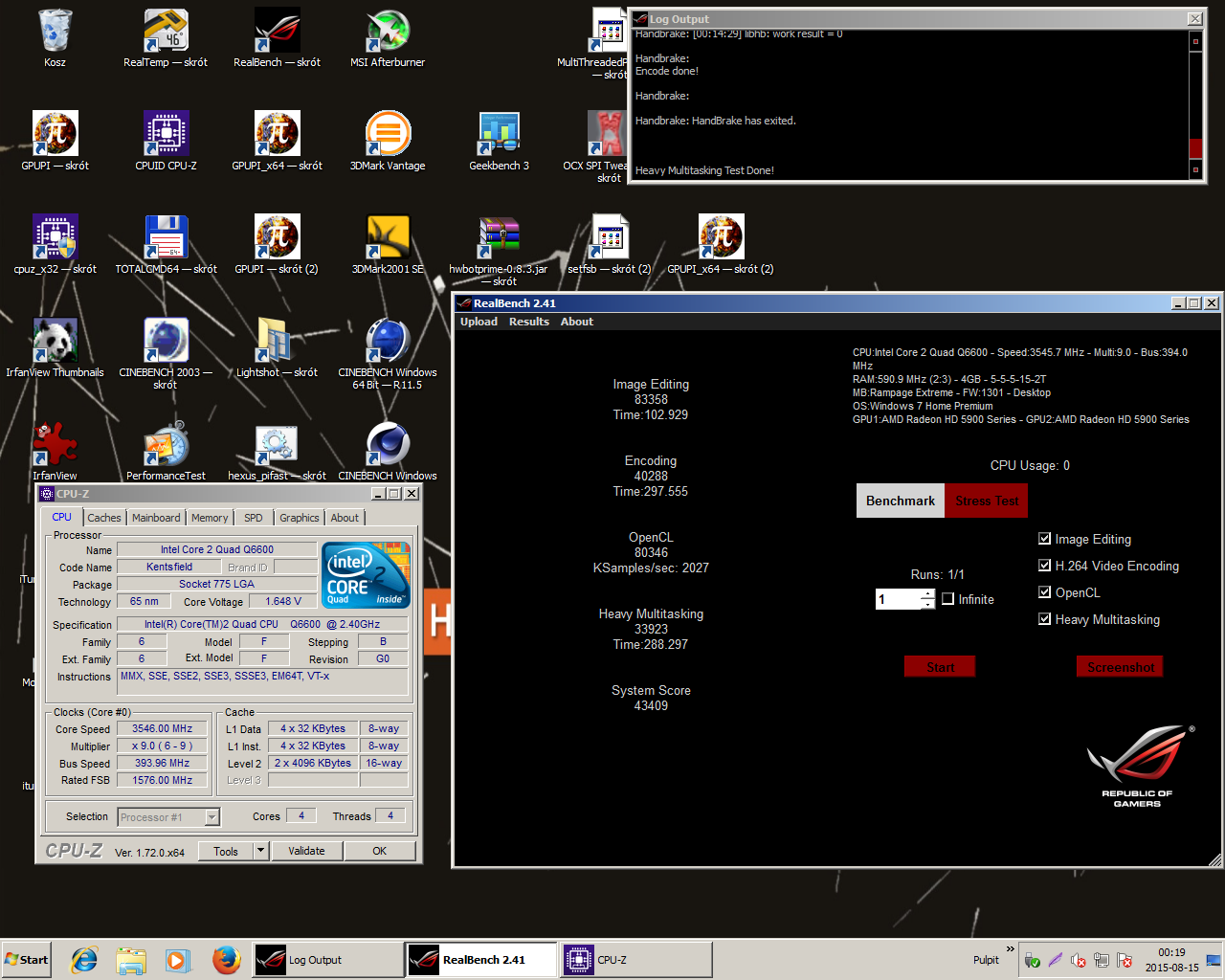The image size is (1225, 980).
Task: Open Windows Media Player taskbar icon
Action: click(x=178, y=960)
